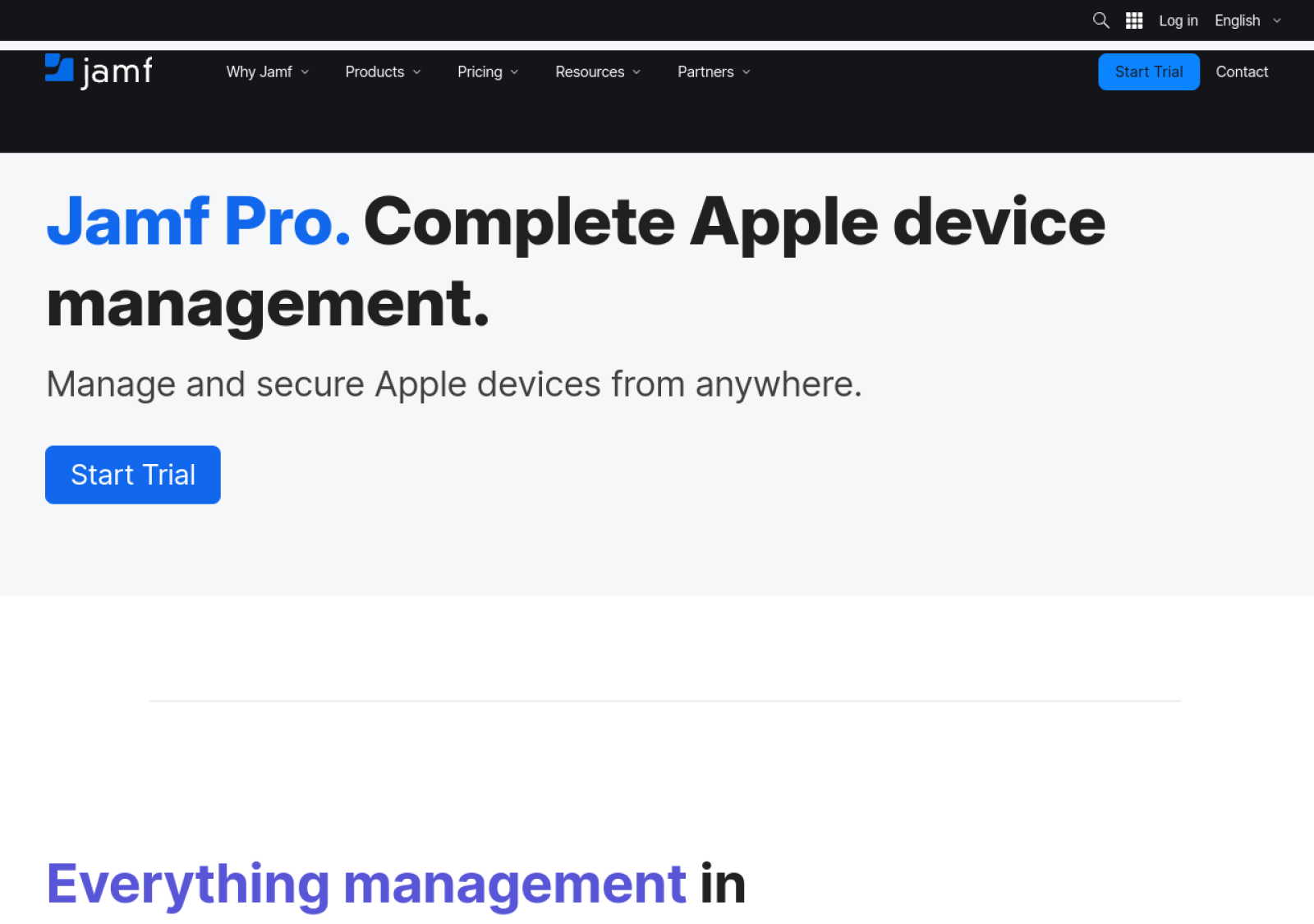The width and height of the screenshot is (1314, 924).
Task: Click the large Start Trial hero button
Action: point(133,475)
